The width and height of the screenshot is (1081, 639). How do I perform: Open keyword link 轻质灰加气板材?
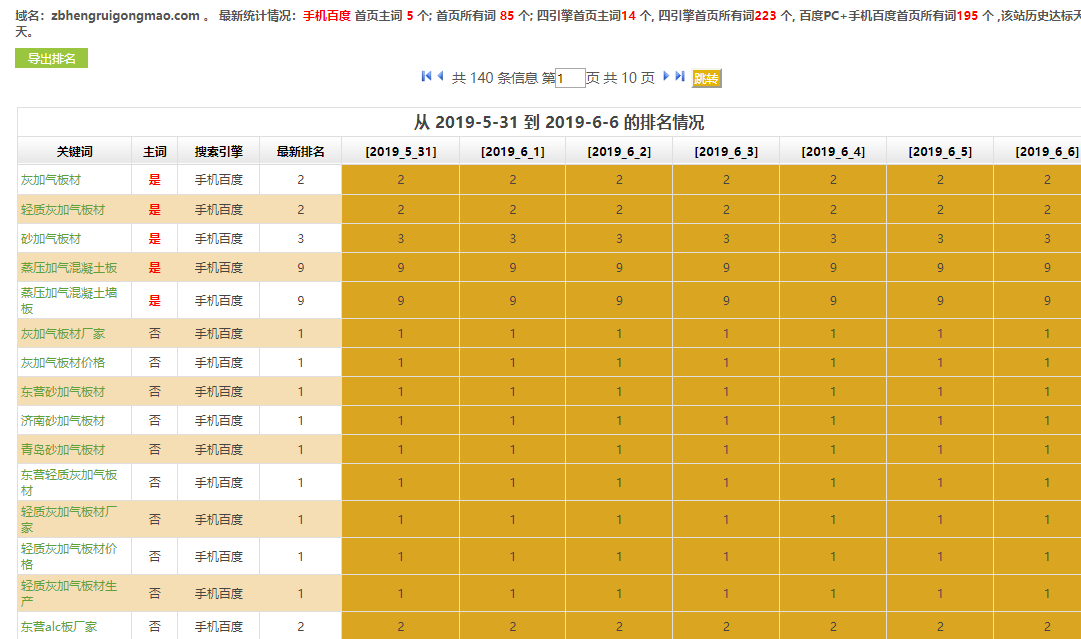63,210
